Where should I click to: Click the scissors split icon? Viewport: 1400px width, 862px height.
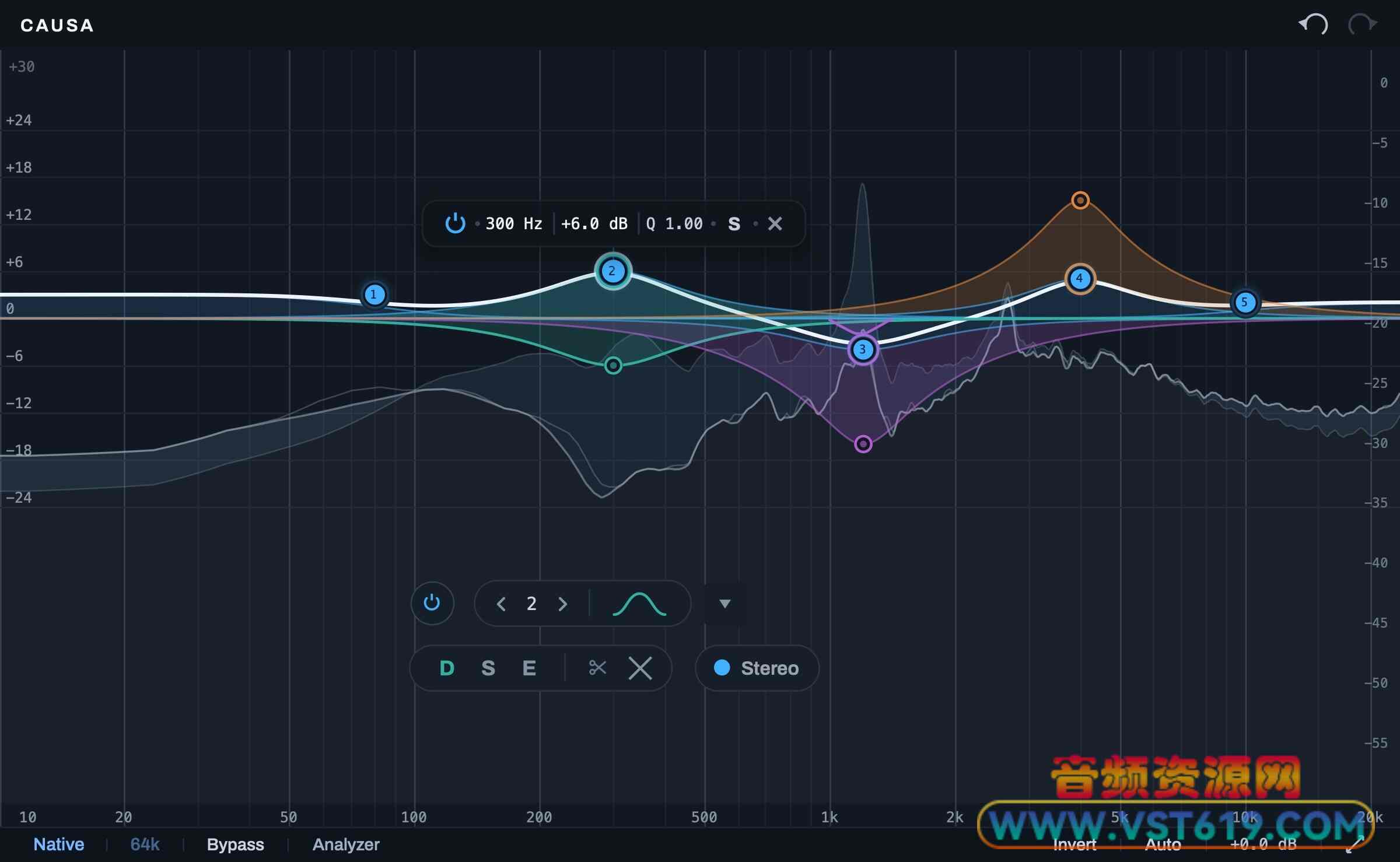(598, 668)
